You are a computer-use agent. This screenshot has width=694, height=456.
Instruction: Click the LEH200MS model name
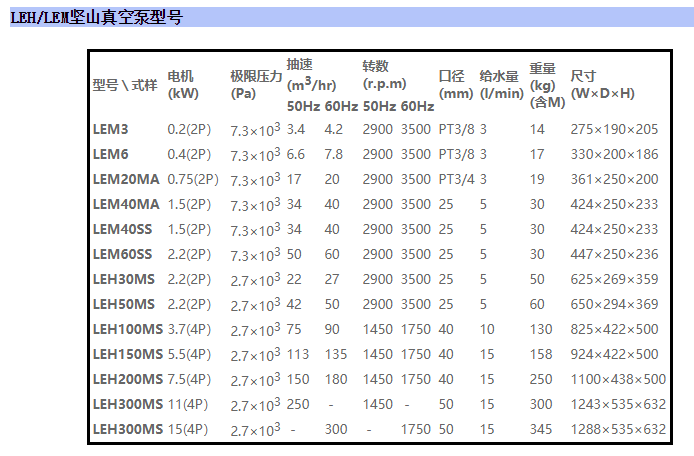click(x=127, y=379)
